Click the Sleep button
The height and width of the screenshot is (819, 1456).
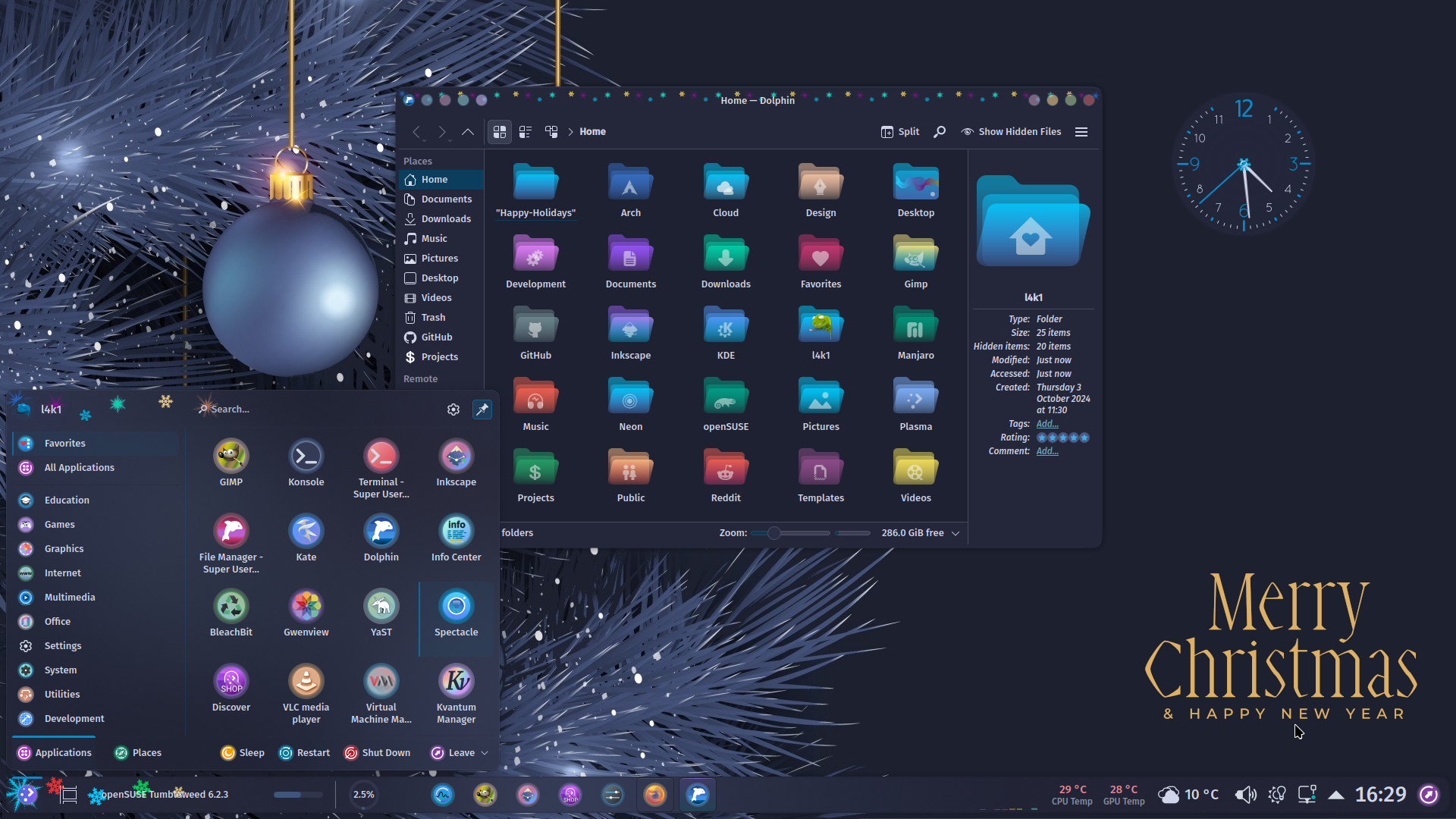click(243, 753)
